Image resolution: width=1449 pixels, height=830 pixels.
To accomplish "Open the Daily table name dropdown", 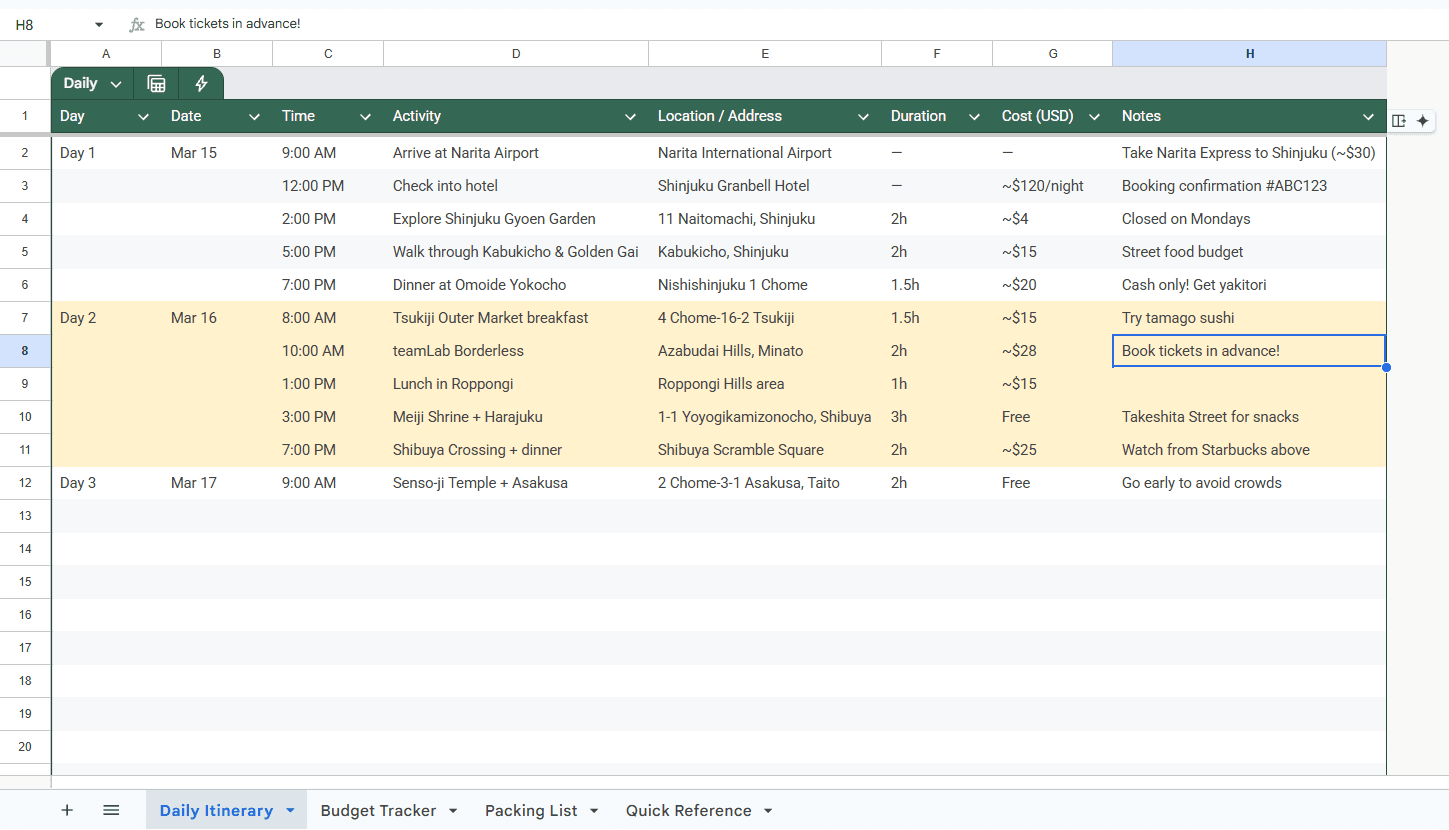I will (x=116, y=84).
